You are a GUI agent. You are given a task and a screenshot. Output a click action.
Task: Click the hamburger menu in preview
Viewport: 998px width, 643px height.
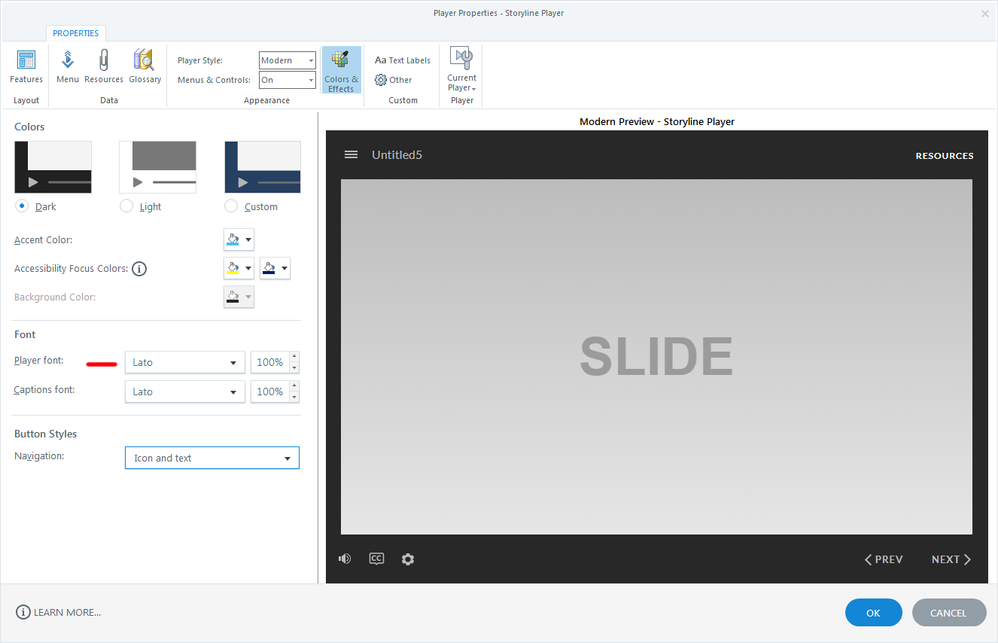[x=351, y=155]
